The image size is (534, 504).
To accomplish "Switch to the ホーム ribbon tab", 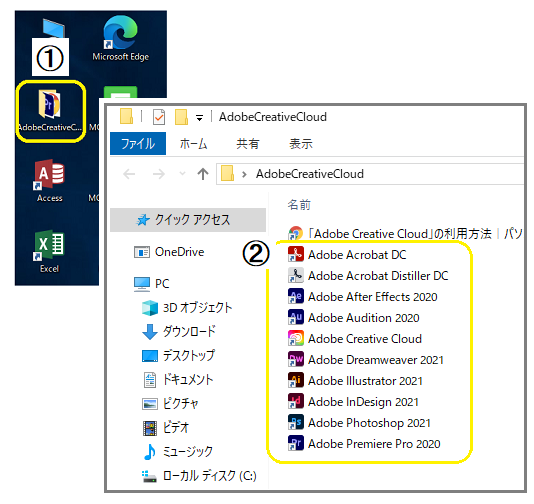I will click(x=193, y=144).
